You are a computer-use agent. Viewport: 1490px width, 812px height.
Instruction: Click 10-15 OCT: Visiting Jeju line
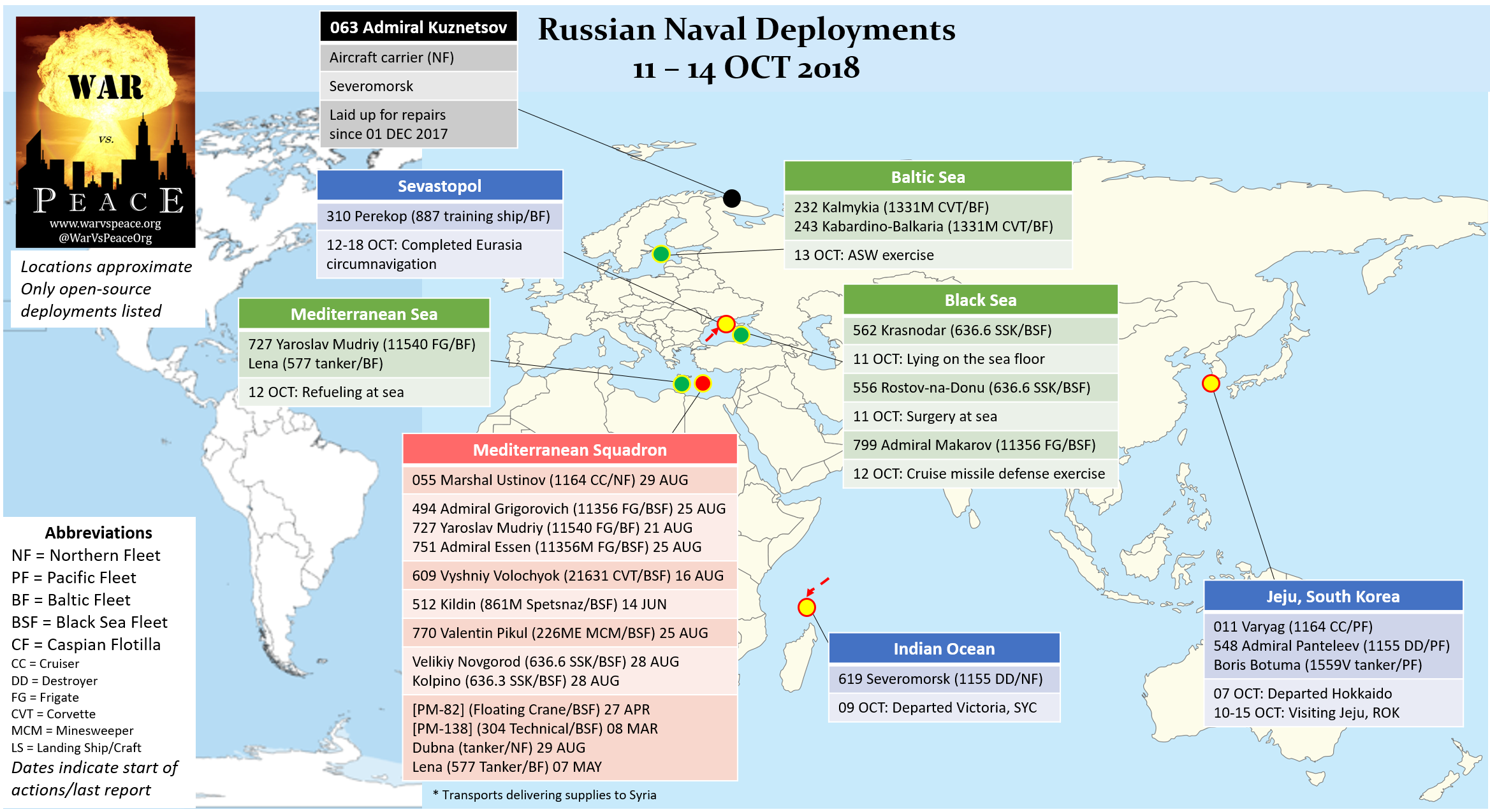click(x=1306, y=713)
